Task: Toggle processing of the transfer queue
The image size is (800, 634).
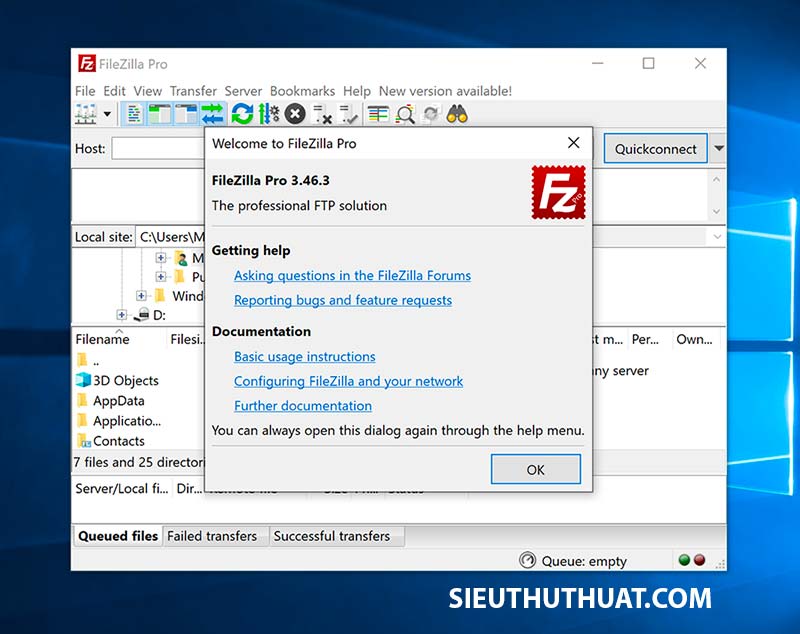Action: [x=268, y=114]
